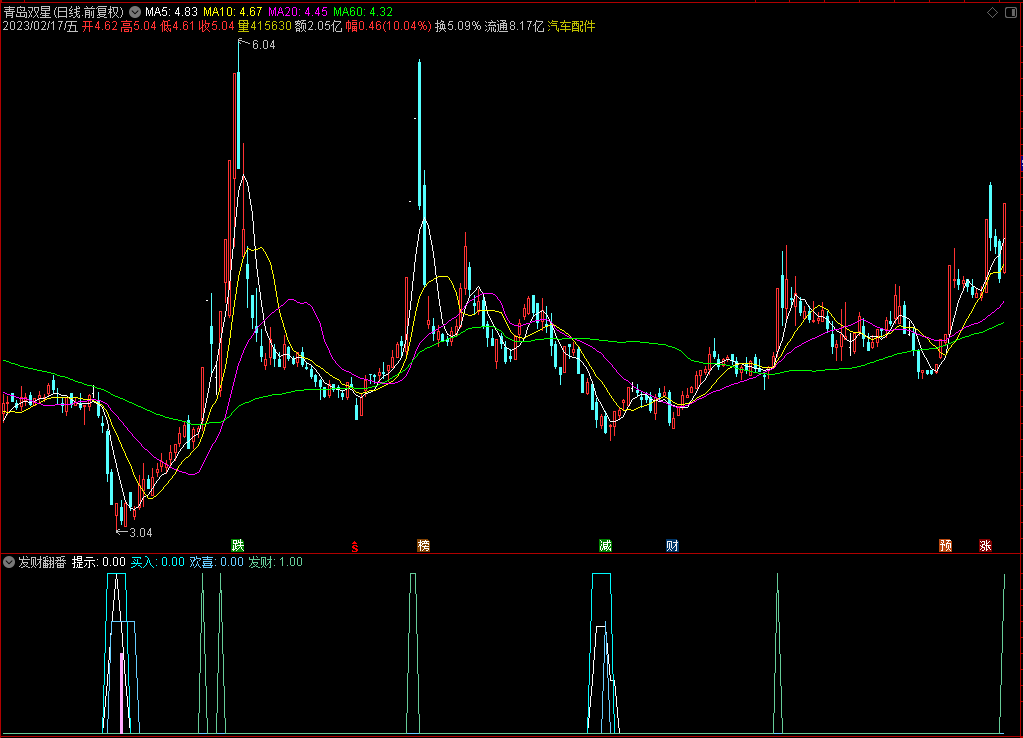
Task: Click the green 减 event marker
Action: click(x=605, y=546)
